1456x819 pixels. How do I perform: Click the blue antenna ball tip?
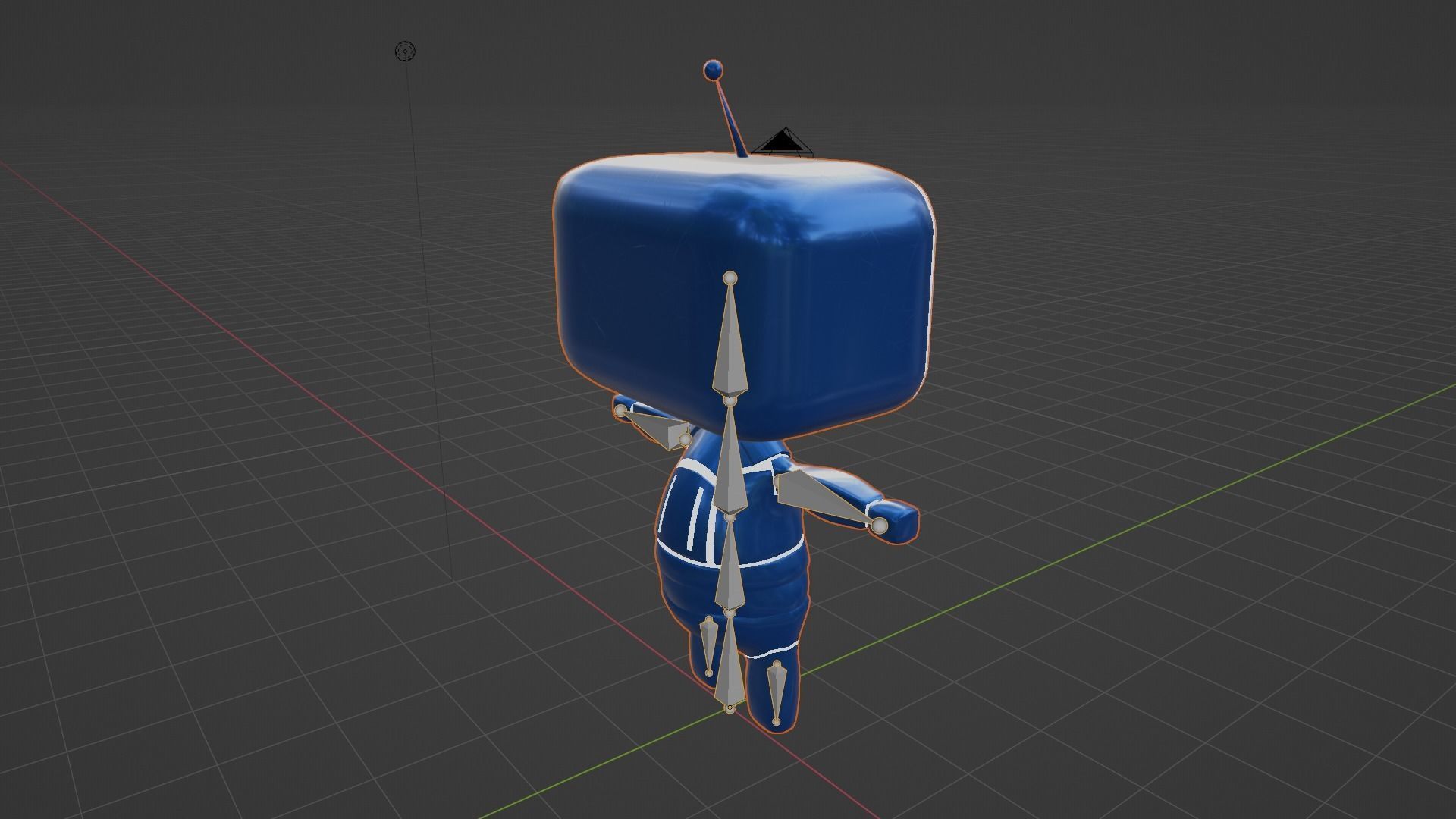point(713,71)
